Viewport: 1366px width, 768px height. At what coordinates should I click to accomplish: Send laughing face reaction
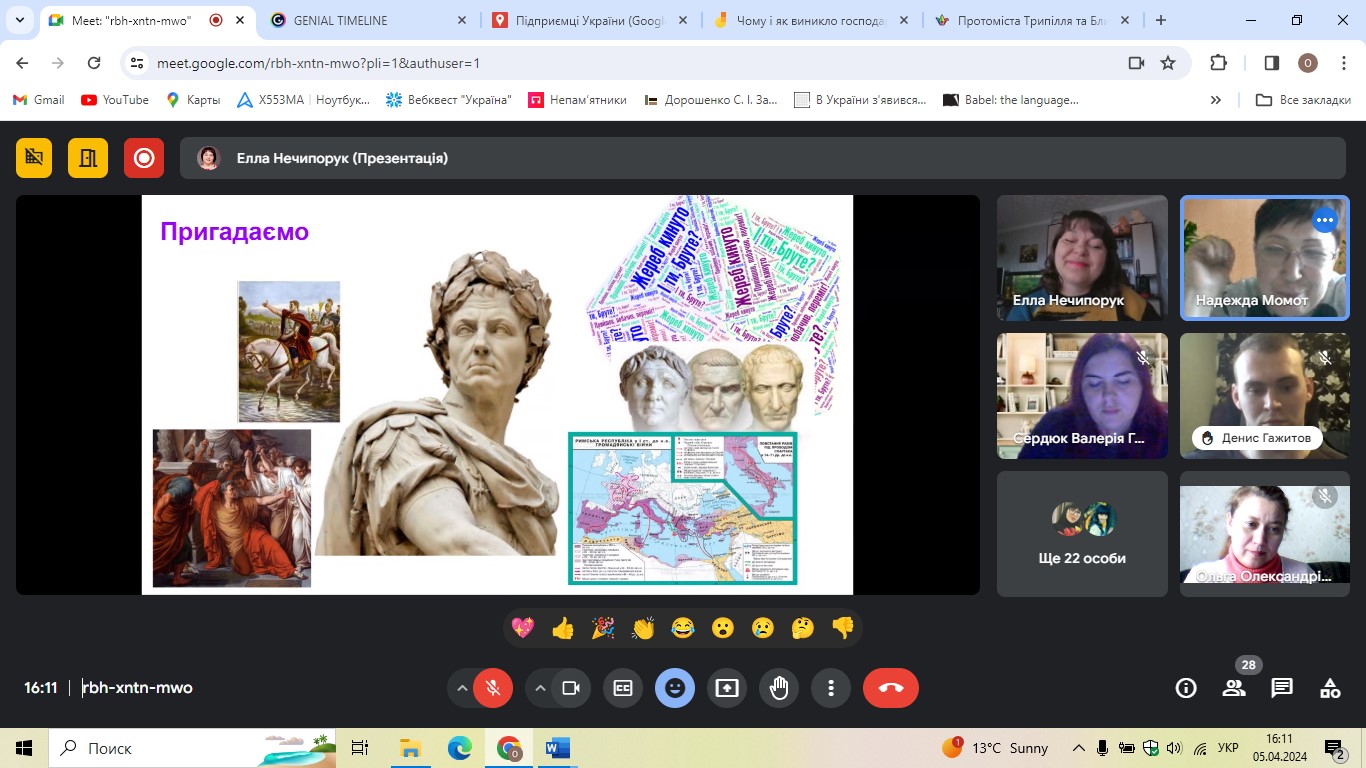pyautogui.click(x=683, y=628)
